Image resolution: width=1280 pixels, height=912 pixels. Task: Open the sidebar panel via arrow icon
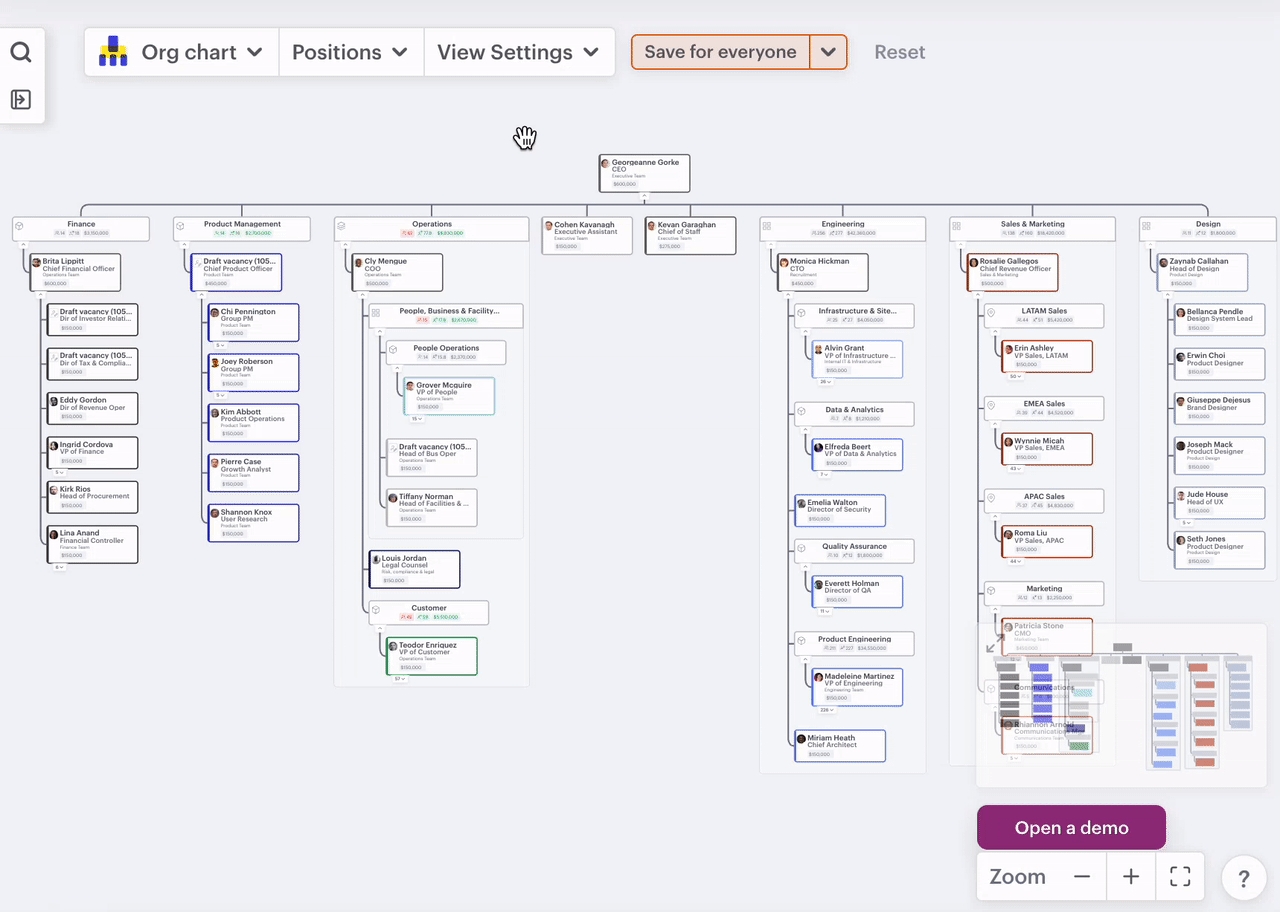click(x=21, y=99)
